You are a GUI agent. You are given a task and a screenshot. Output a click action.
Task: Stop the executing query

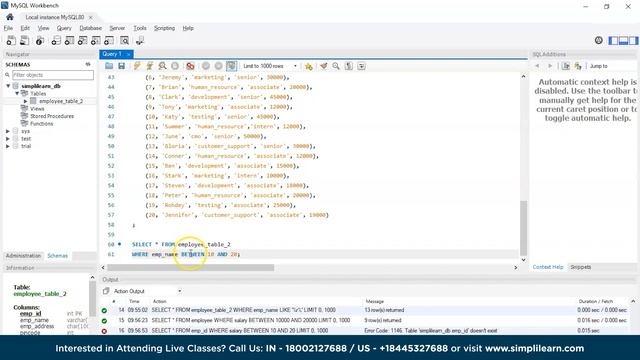click(x=175, y=66)
